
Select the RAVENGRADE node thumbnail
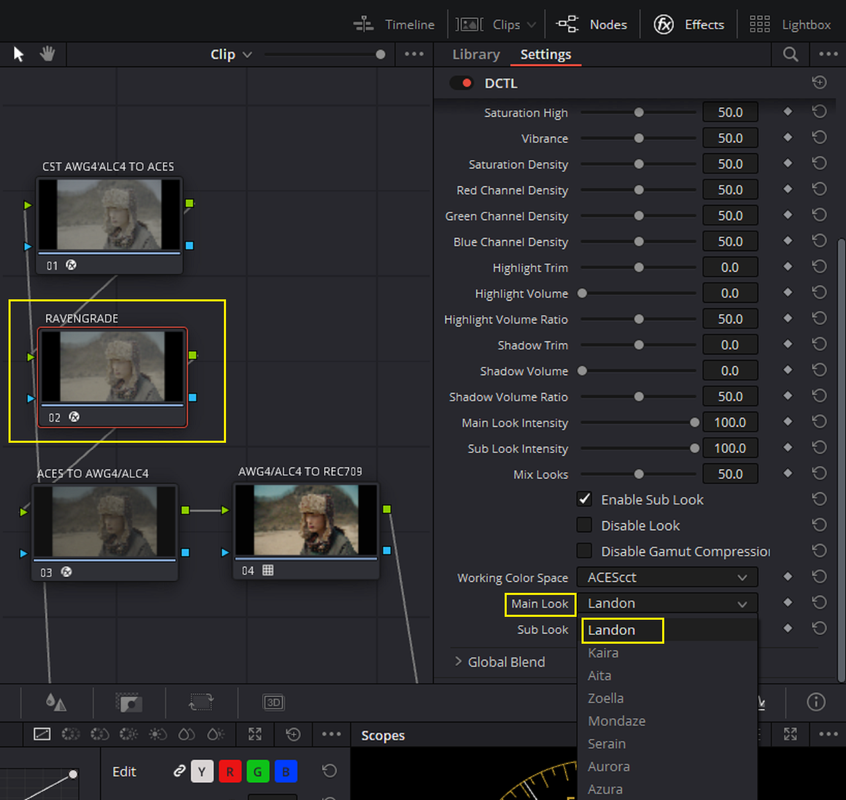tap(113, 366)
